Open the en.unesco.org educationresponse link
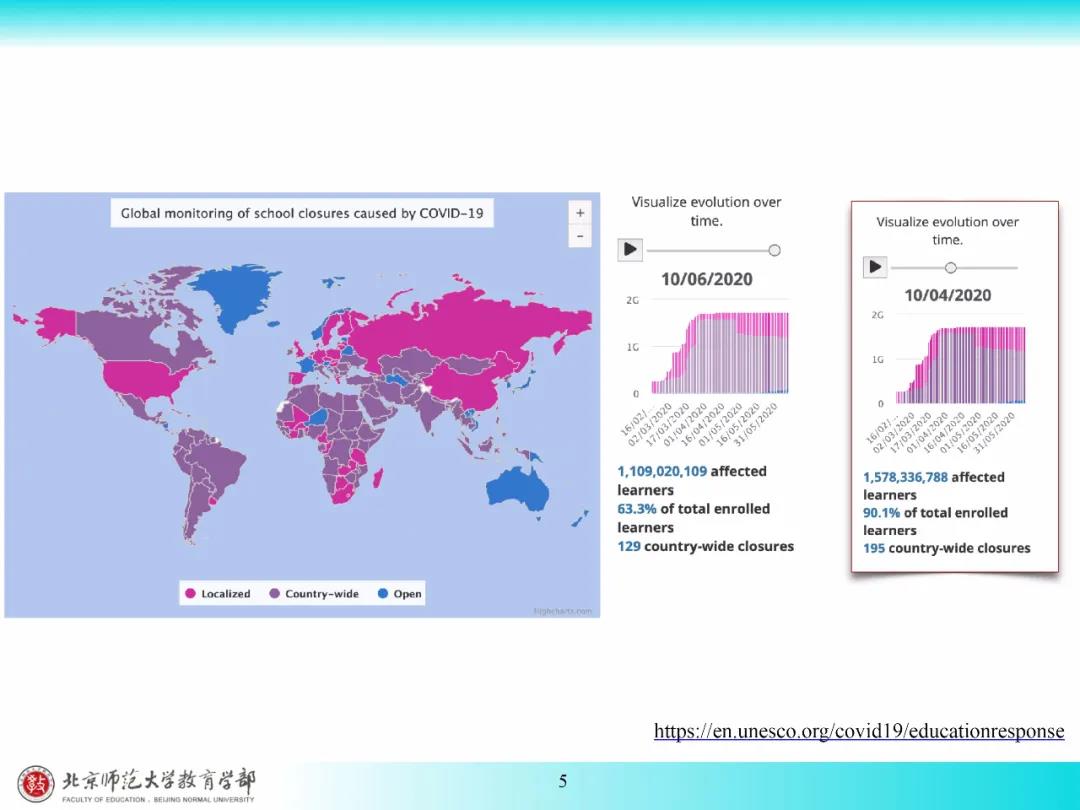Viewport: 1080px width, 810px height. pos(859,731)
